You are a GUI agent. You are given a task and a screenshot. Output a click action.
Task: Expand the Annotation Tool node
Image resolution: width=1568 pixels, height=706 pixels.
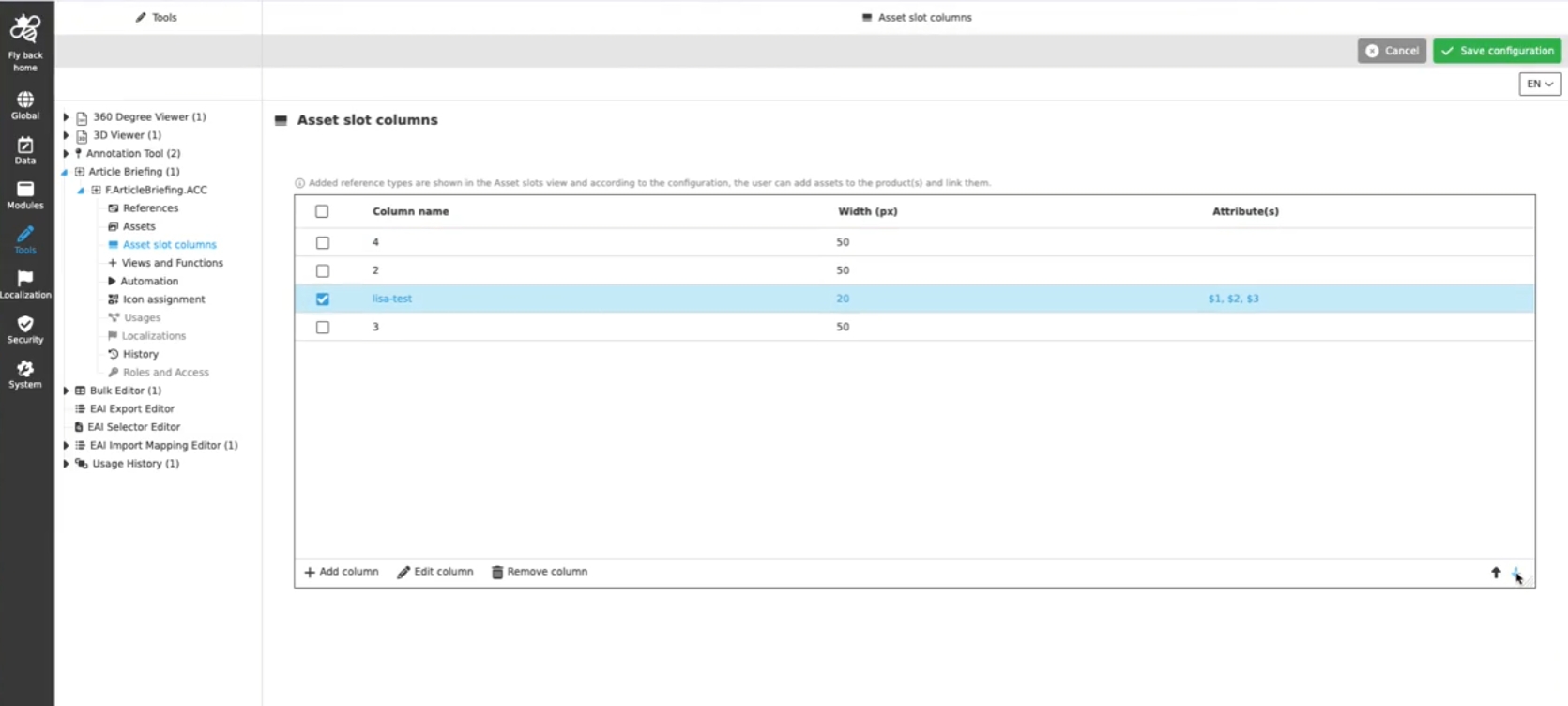point(66,153)
